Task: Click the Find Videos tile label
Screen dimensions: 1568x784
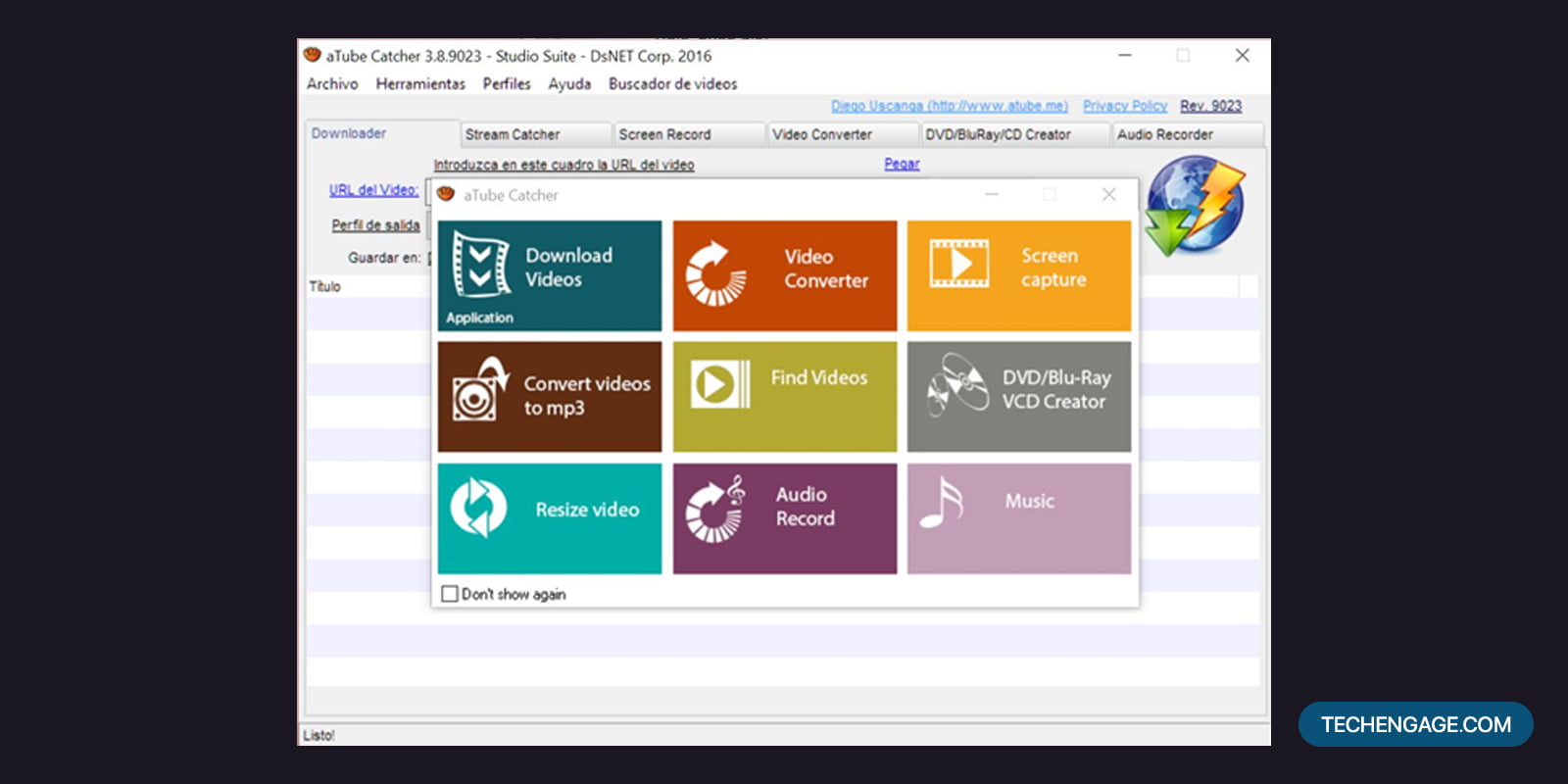Action: (x=818, y=377)
